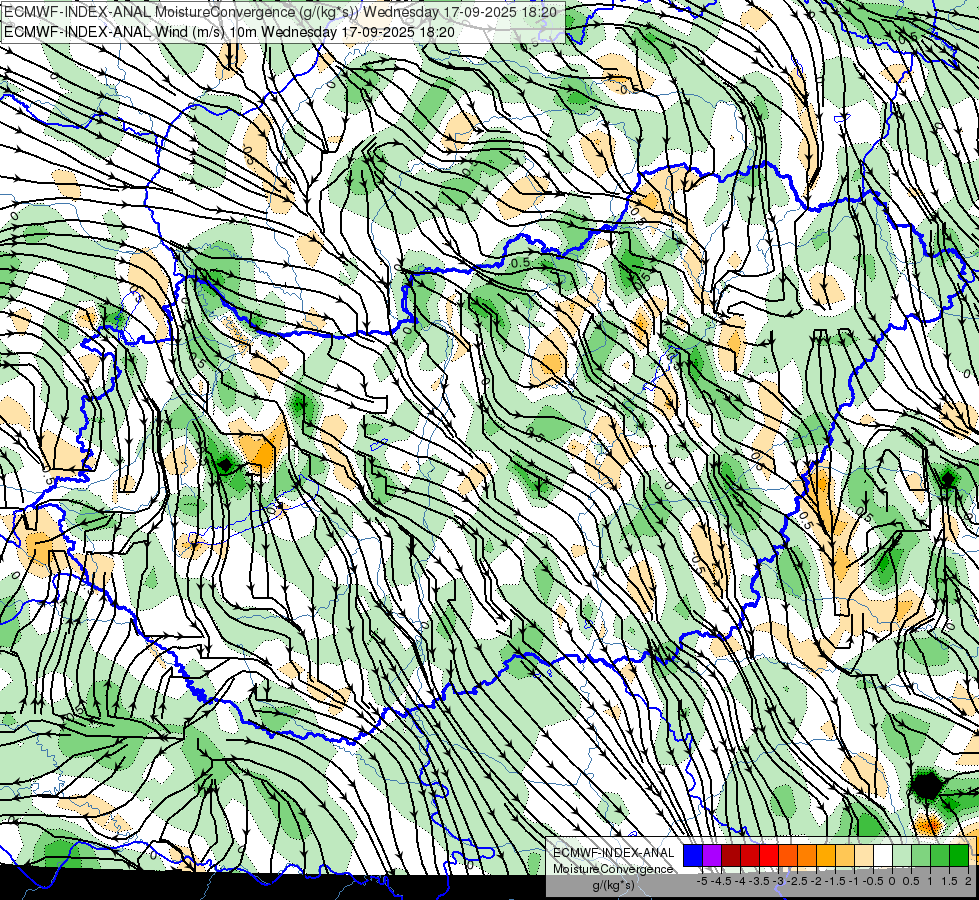Pick the bright red swatch between -3.5 and -3
979x900 pixels.
(x=769, y=856)
